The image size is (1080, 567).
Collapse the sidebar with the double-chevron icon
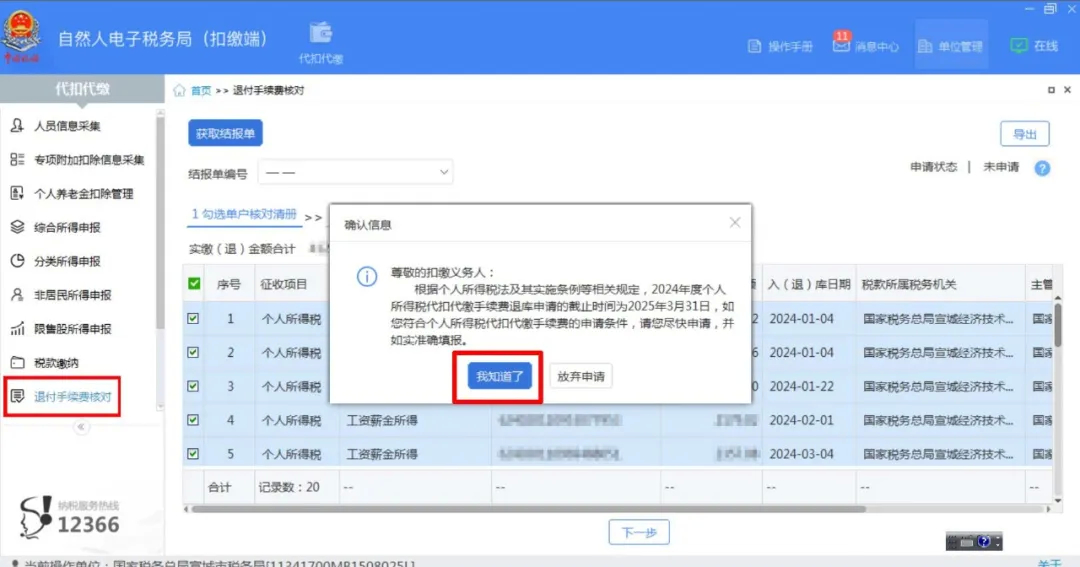tap(81, 427)
